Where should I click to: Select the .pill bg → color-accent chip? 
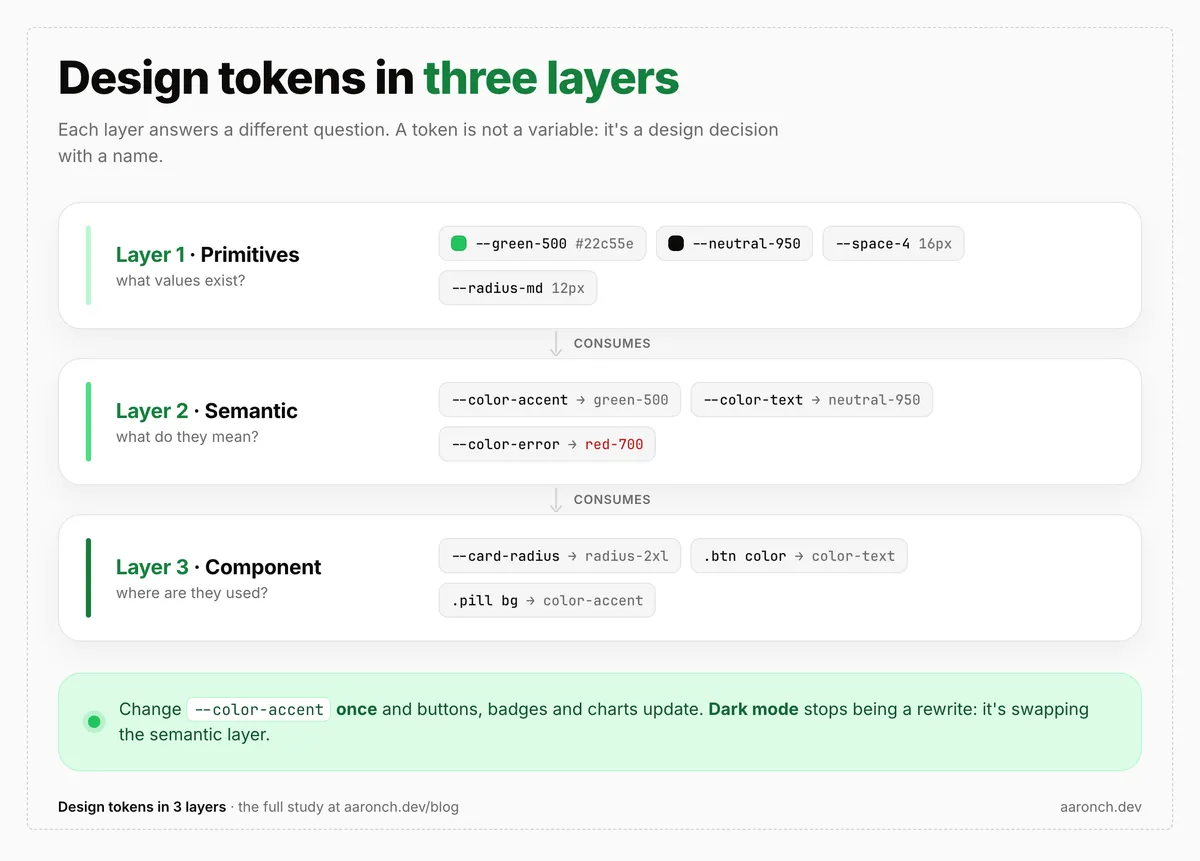(x=547, y=600)
